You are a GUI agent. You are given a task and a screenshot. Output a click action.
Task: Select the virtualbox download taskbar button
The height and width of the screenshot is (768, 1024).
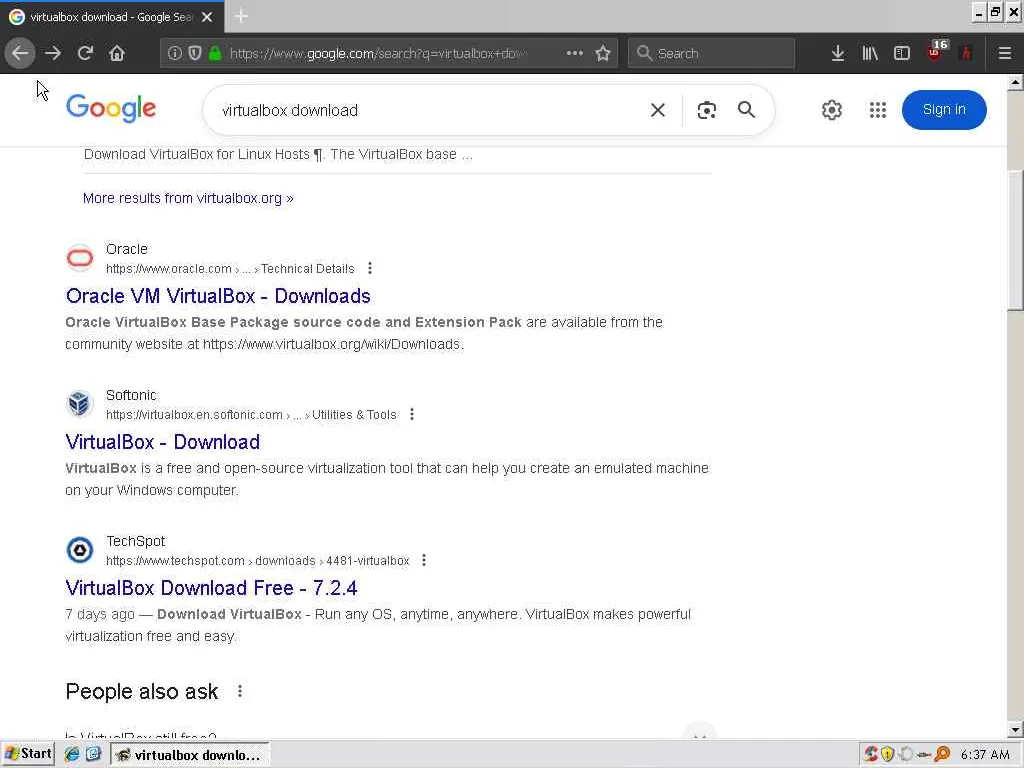[x=189, y=755]
